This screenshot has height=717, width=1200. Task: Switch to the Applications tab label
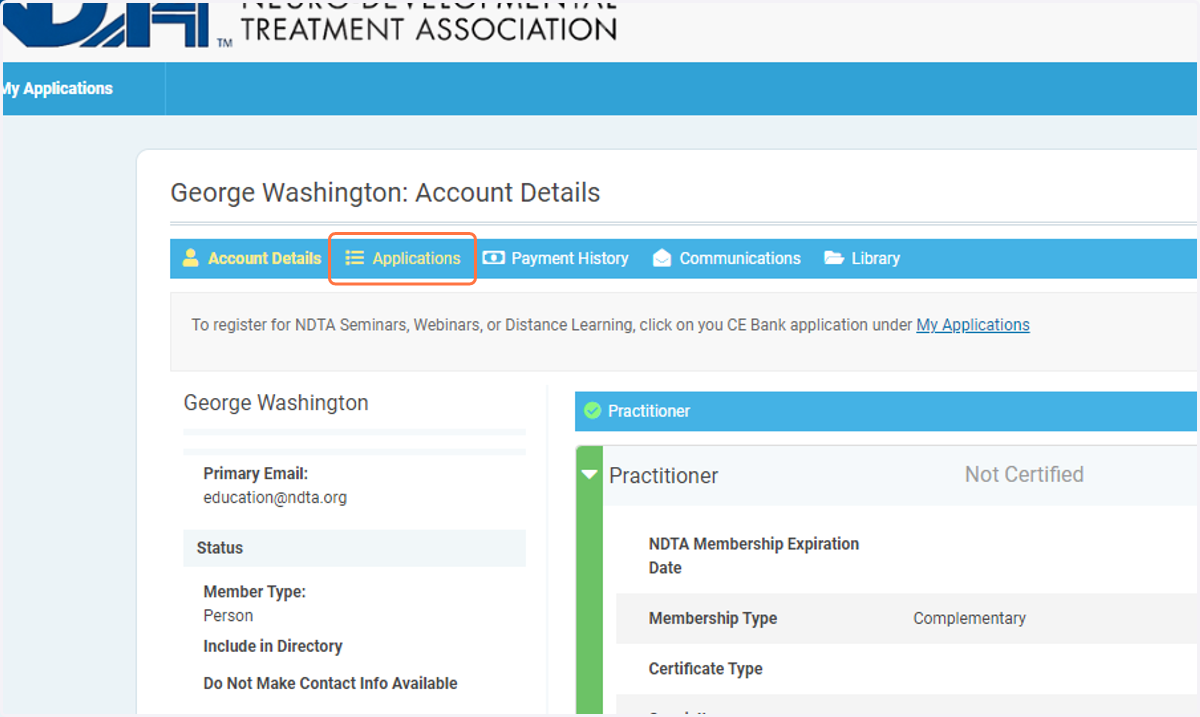tap(416, 258)
